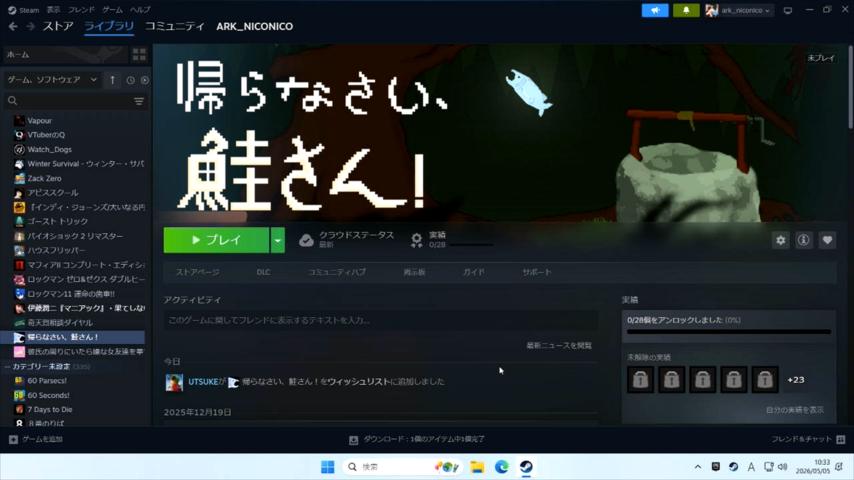Open the Store Page (ストアページ) link
854x480 pixels.
198,272
